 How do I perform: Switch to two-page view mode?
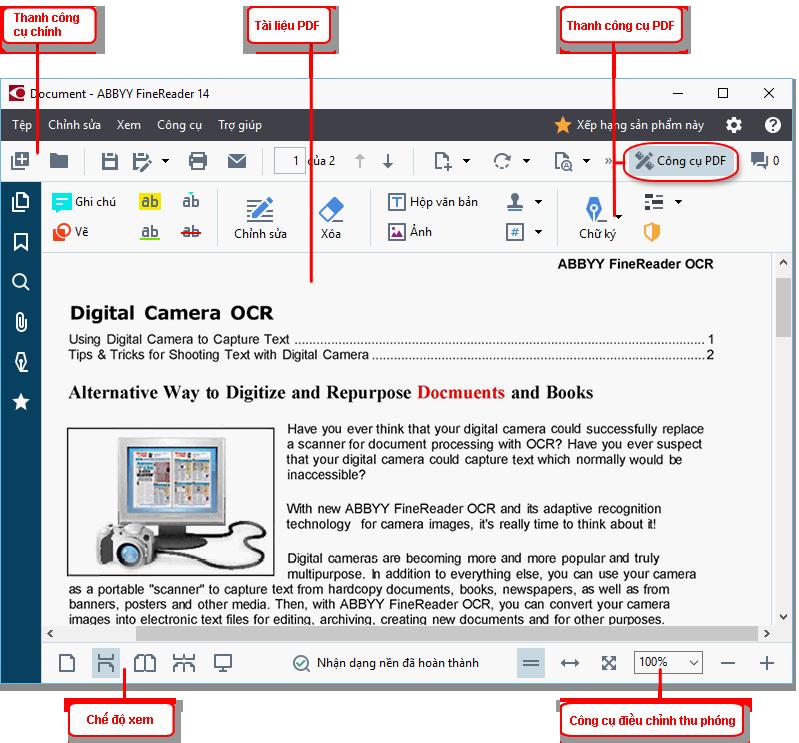(145, 663)
